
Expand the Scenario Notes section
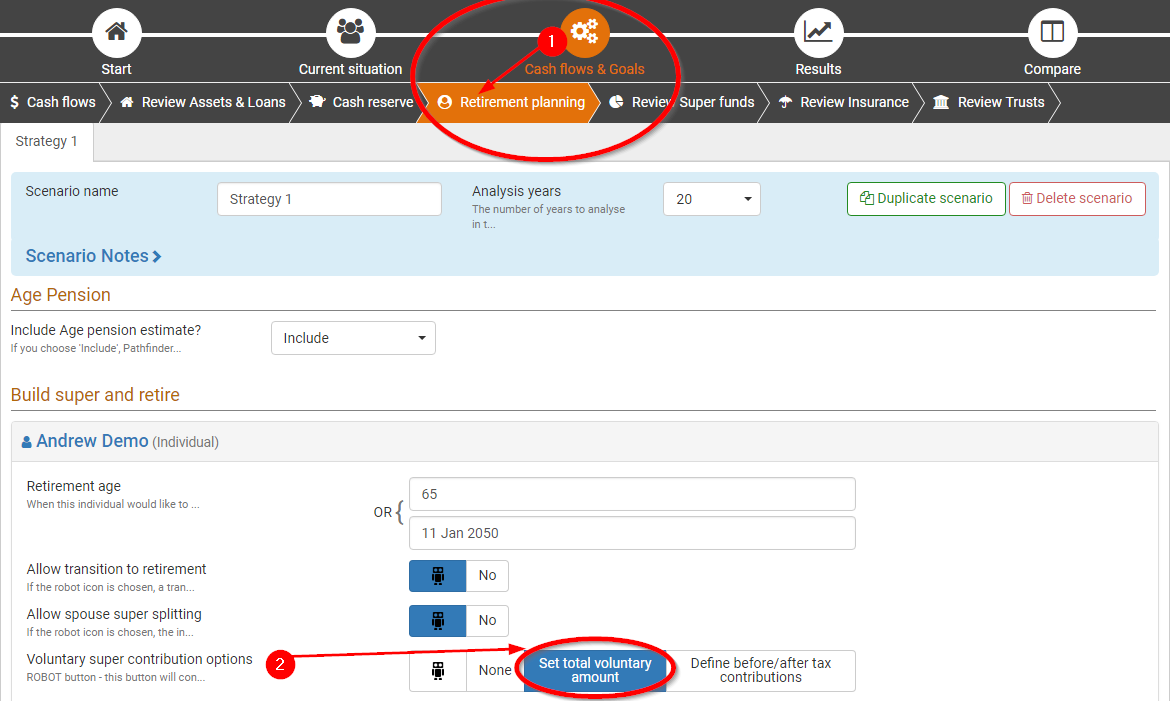93,256
